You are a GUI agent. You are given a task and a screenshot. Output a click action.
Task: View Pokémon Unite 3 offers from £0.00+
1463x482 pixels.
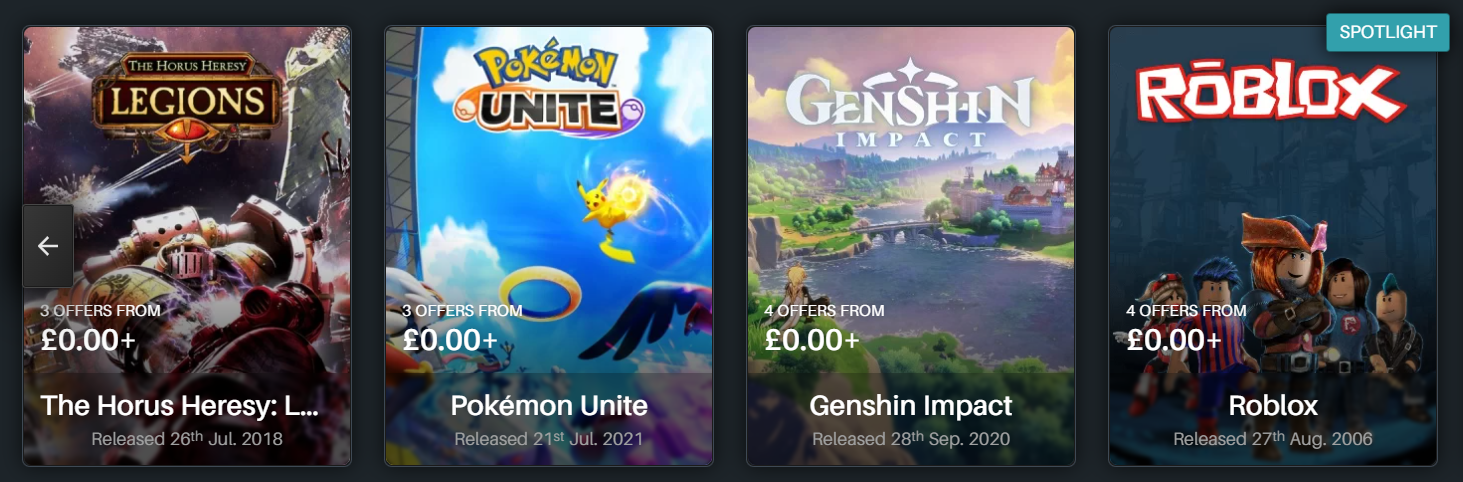pyautogui.click(x=462, y=328)
